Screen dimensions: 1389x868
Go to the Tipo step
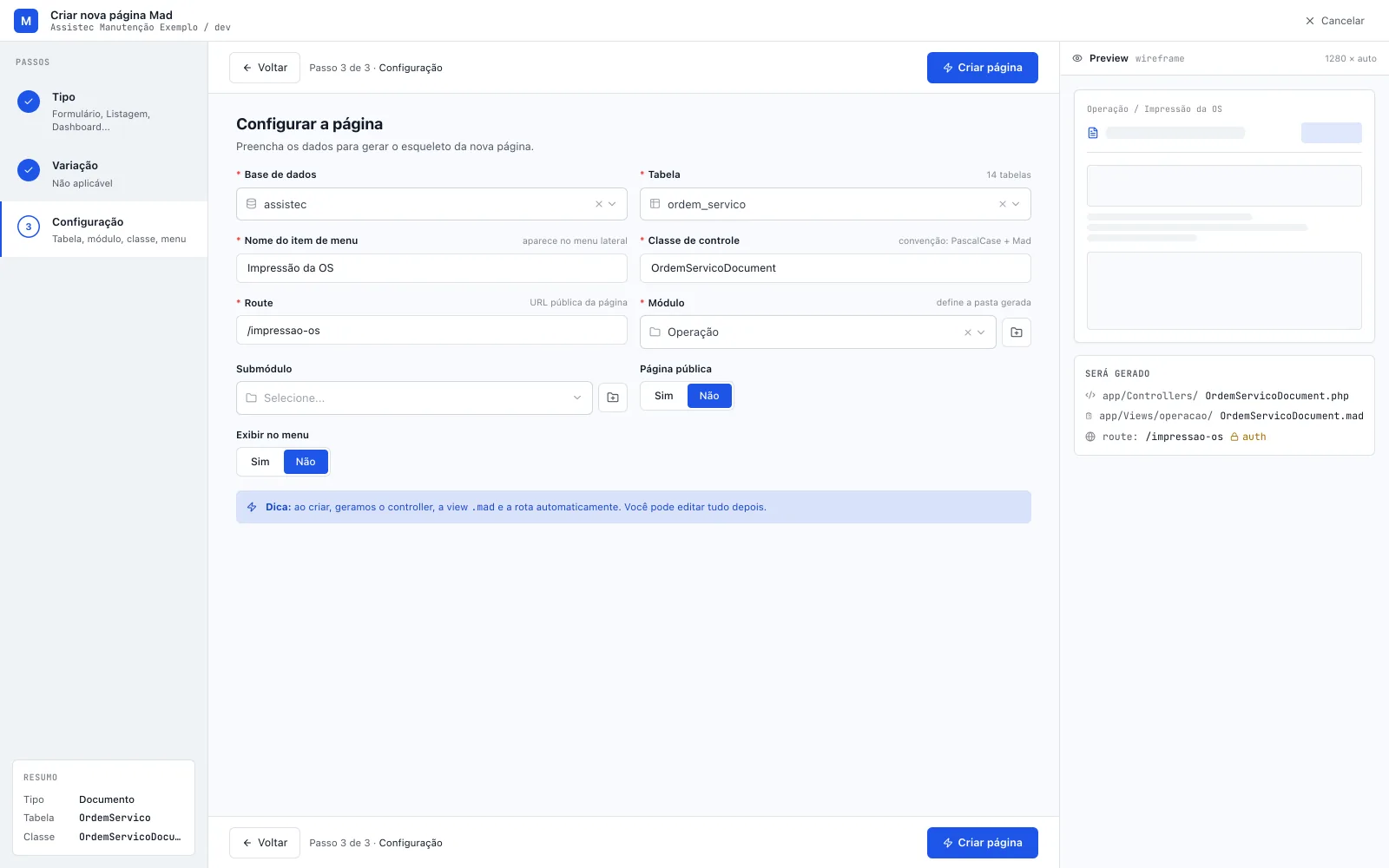104,111
